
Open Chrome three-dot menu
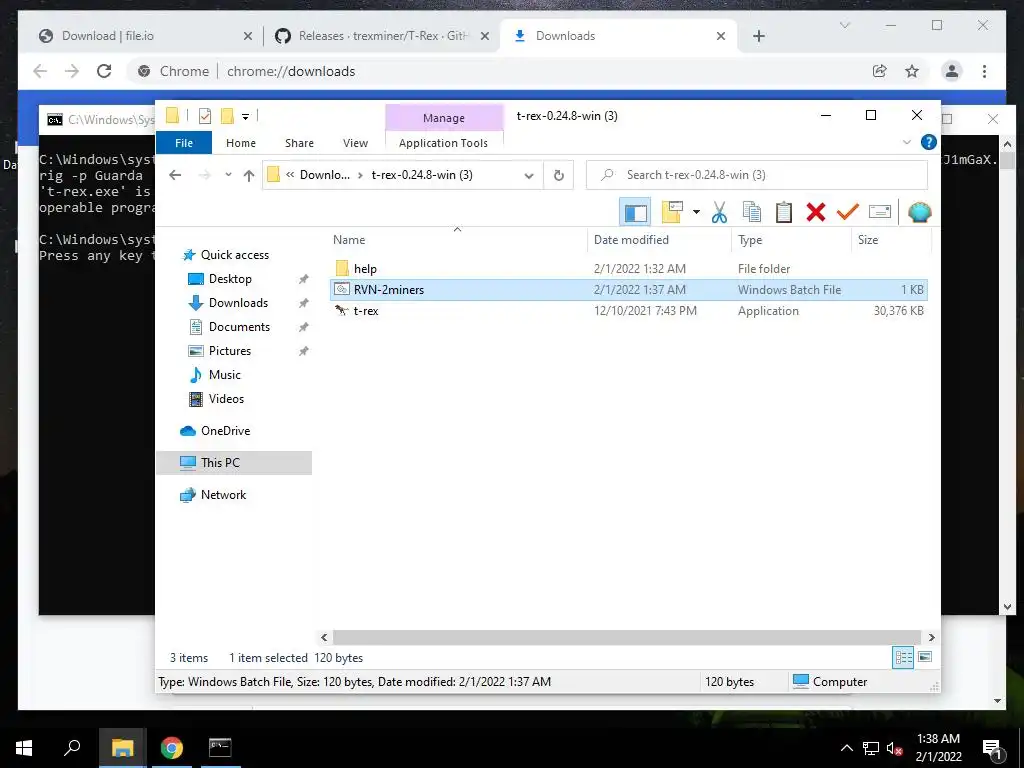point(984,71)
